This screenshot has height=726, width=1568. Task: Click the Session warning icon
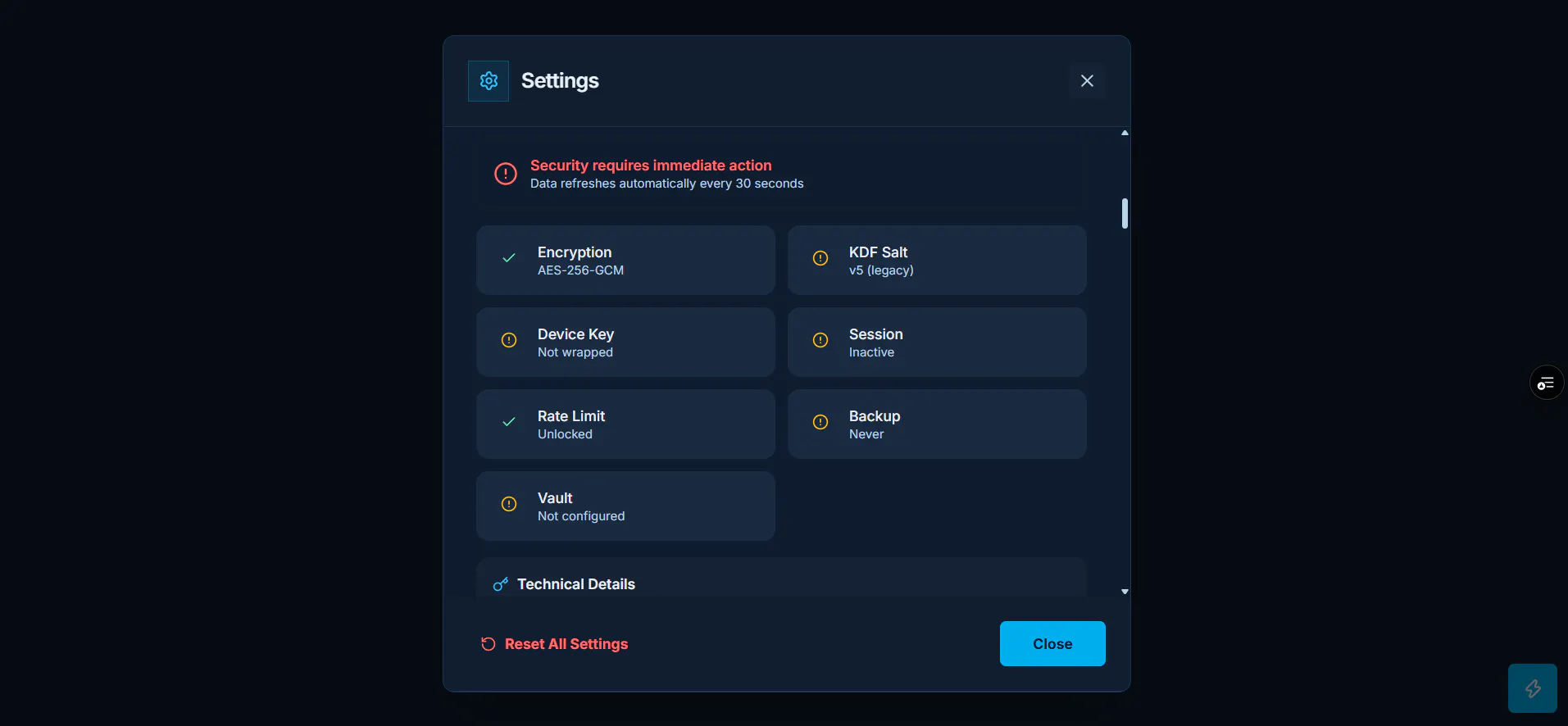click(x=820, y=340)
